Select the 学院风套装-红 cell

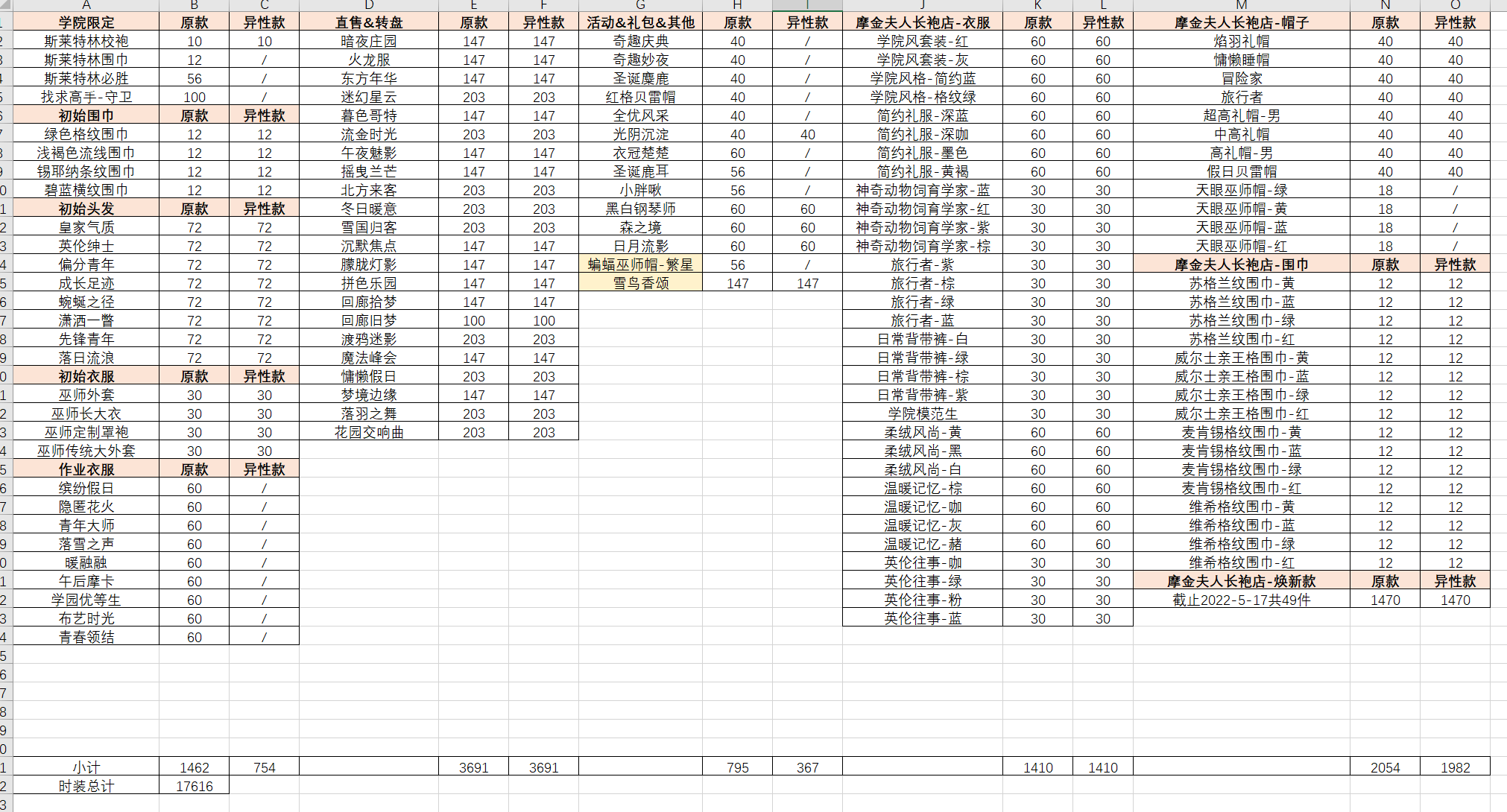click(x=923, y=41)
